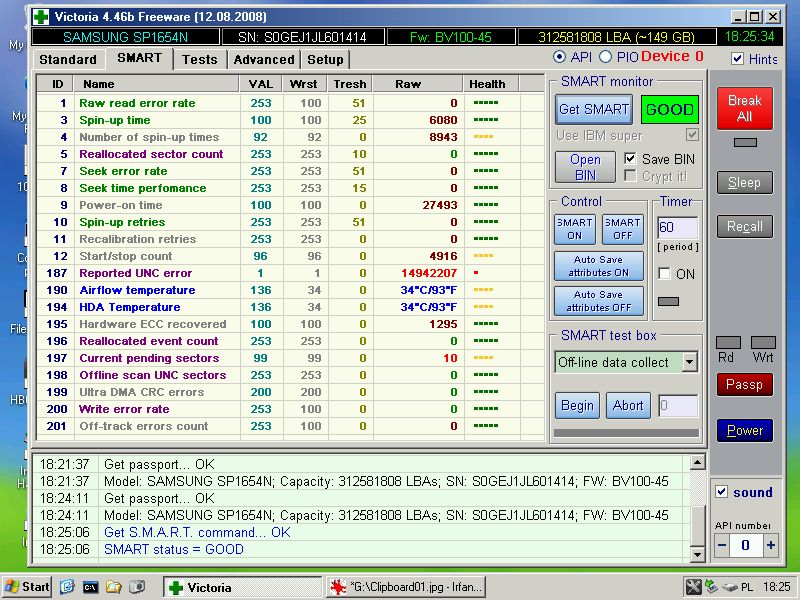
Task: Go to the Advanced tab
Action: point(264,60)
